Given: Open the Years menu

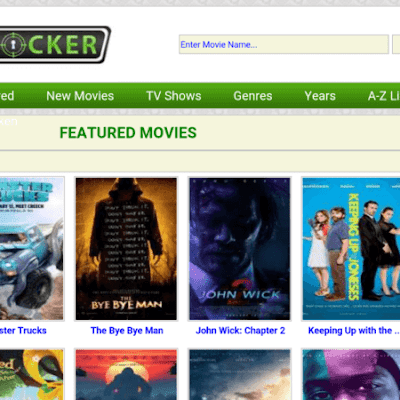Looking at the screenshot, I should 320,96.
